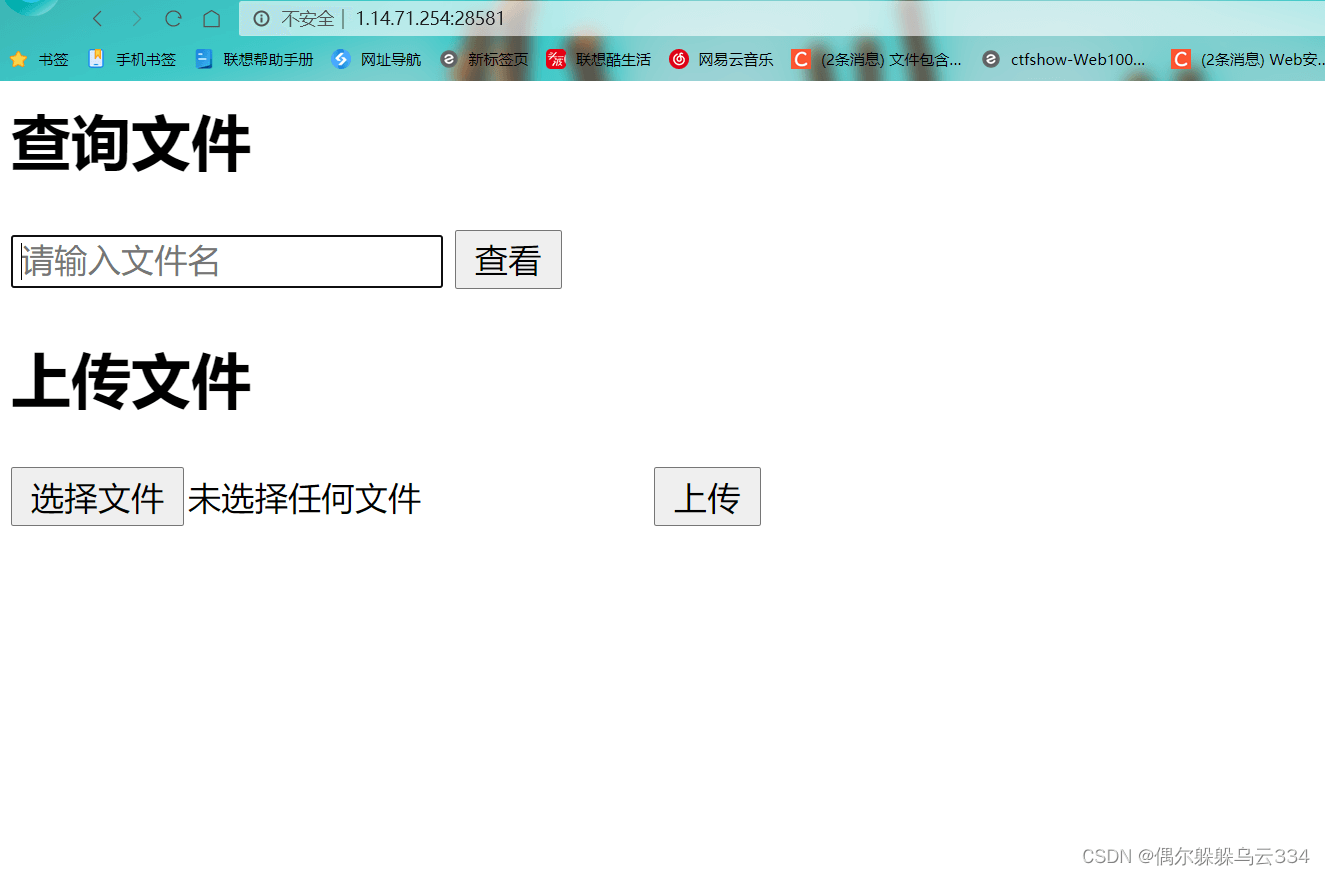The height and width of the screenshot is (875, 1325).
Task: Open the 书签 star bookmarks menu
Action: pos(39,60)
